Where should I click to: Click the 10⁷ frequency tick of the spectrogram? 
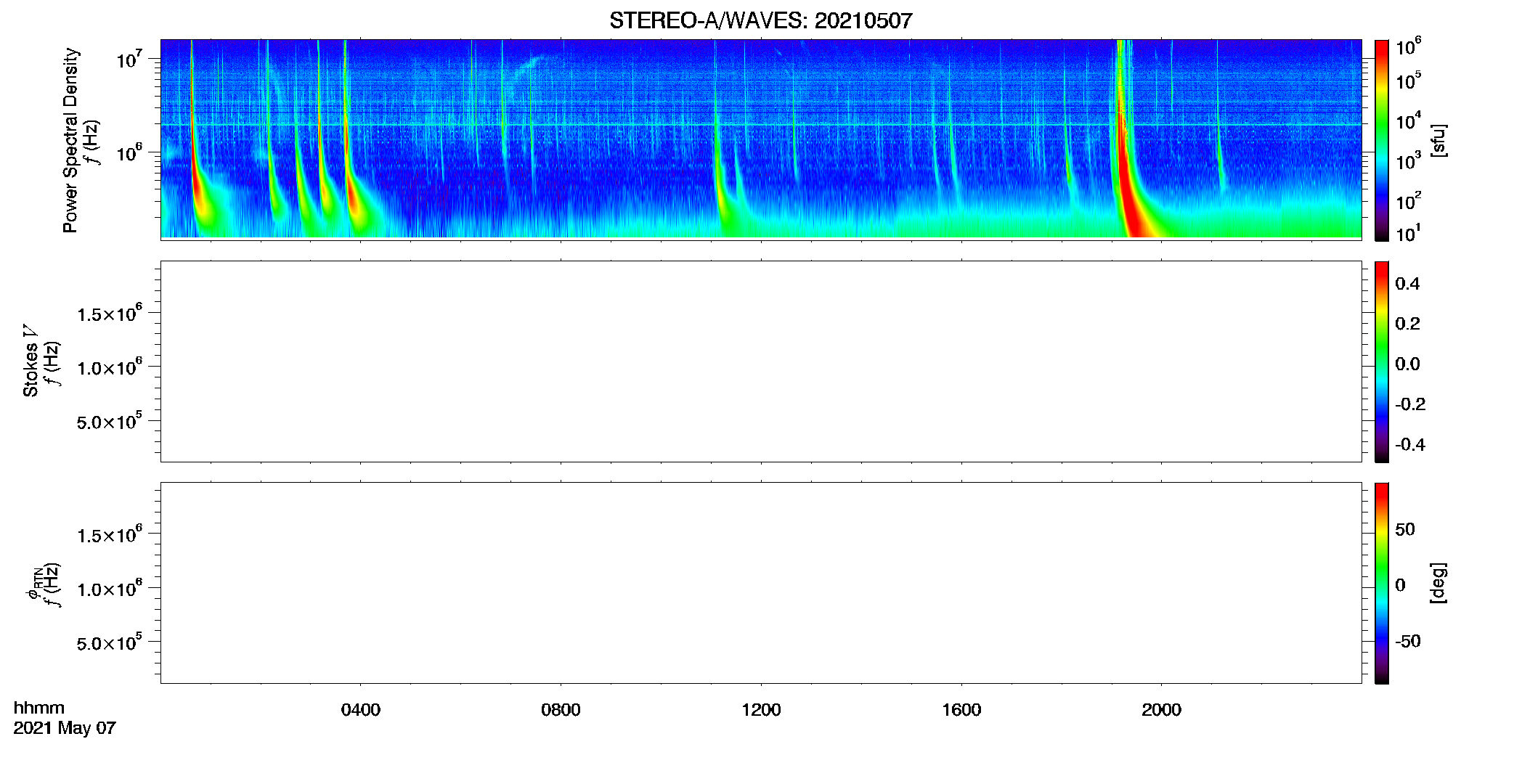point(129,59)
